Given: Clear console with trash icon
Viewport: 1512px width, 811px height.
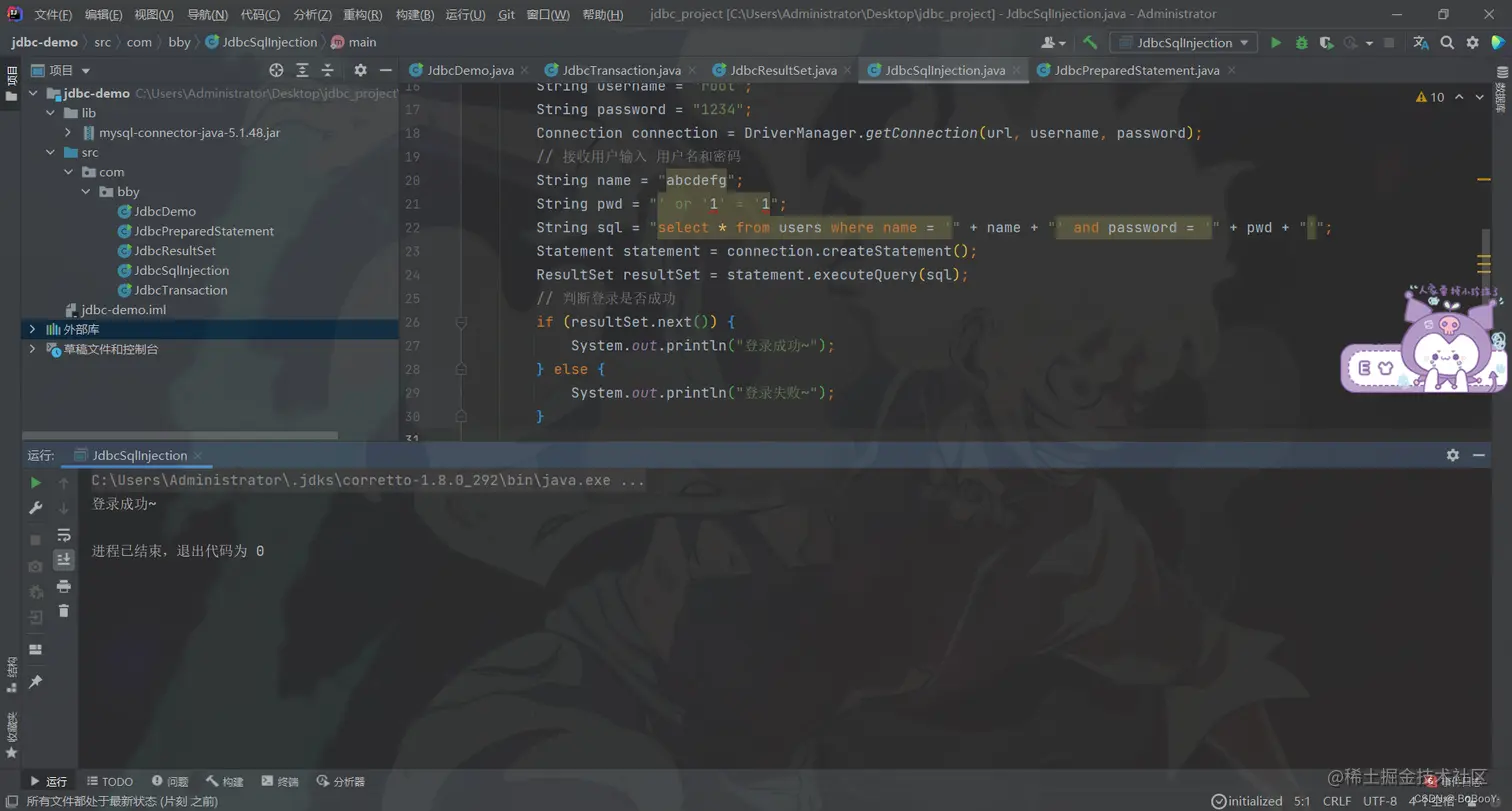Looking at the screenshot, I should coord(64,611).
